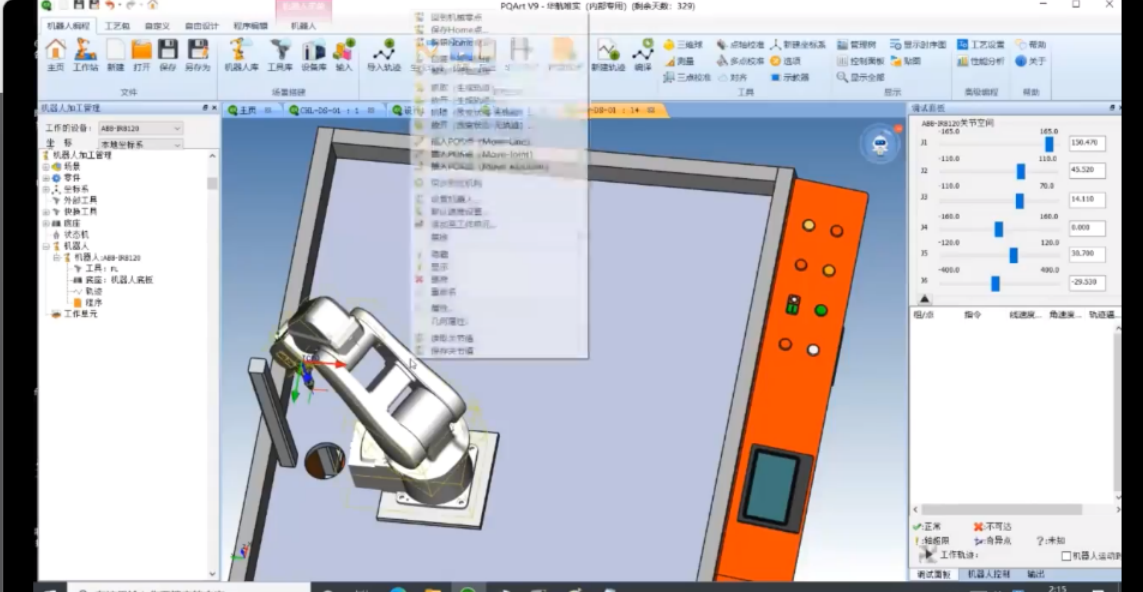Collapse the 机器人 tree node
Screen dimensions: 1143x592
point(45,246)
